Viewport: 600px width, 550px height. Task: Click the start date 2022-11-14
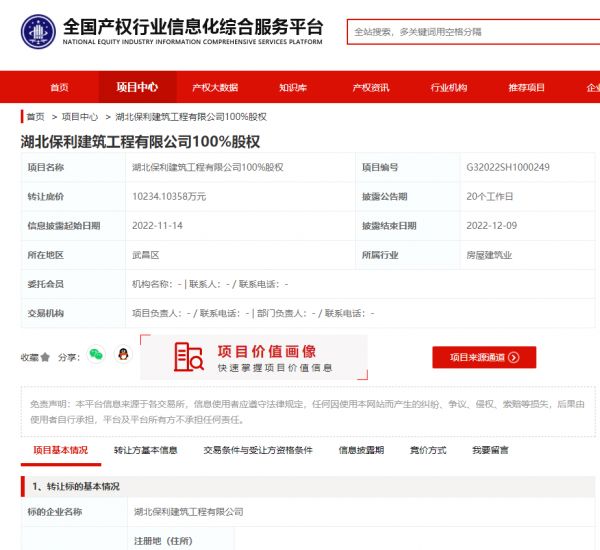coord(157,225)
